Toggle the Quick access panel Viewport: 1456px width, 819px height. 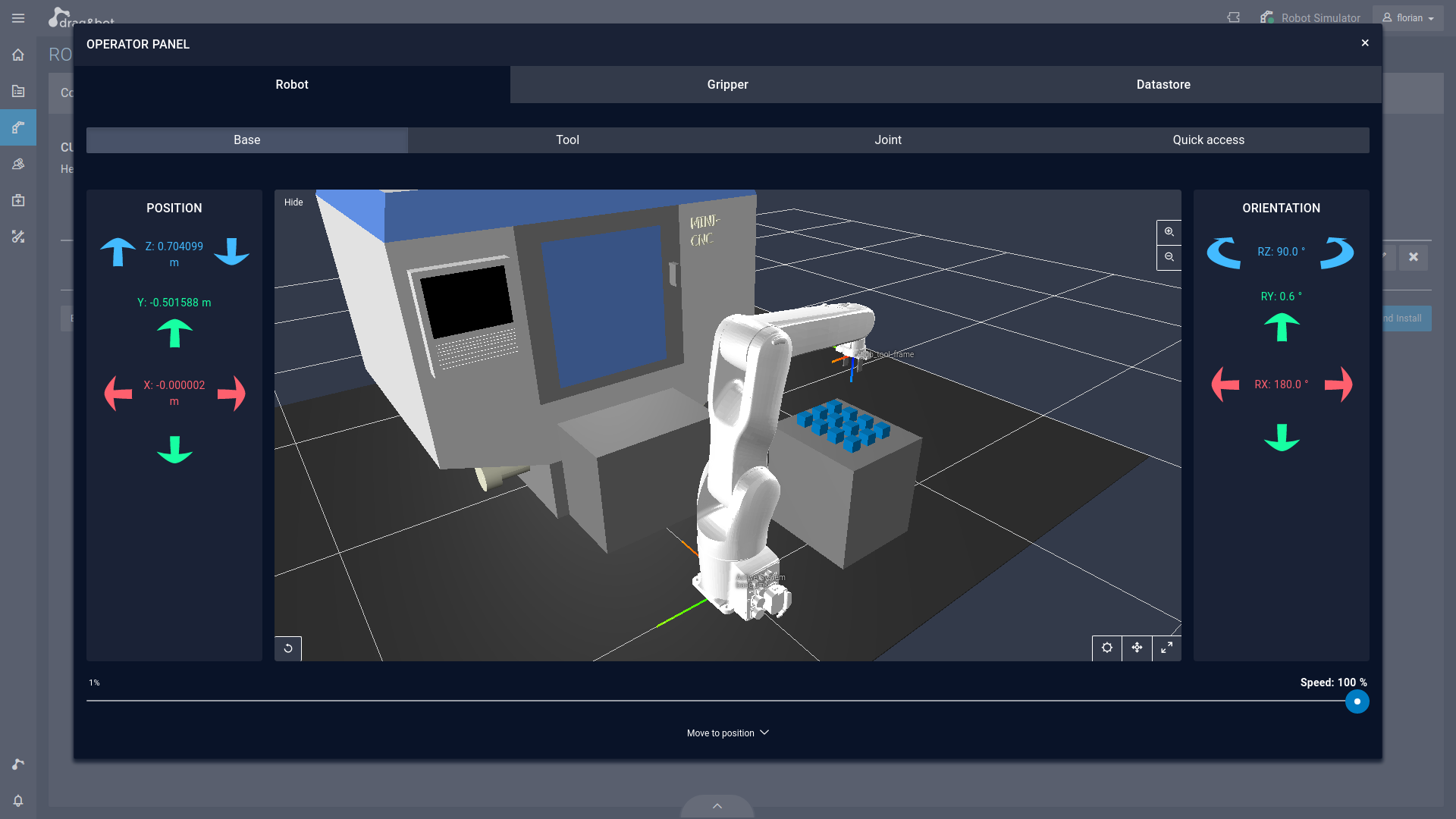coord(1208,139)
